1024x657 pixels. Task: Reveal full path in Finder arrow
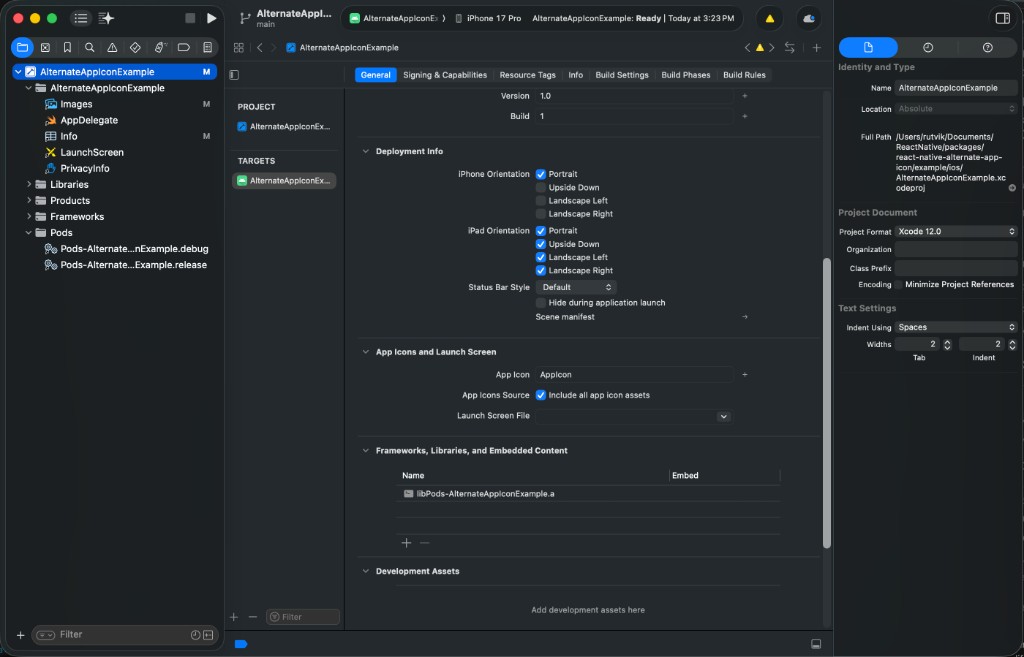point(1012,188)
